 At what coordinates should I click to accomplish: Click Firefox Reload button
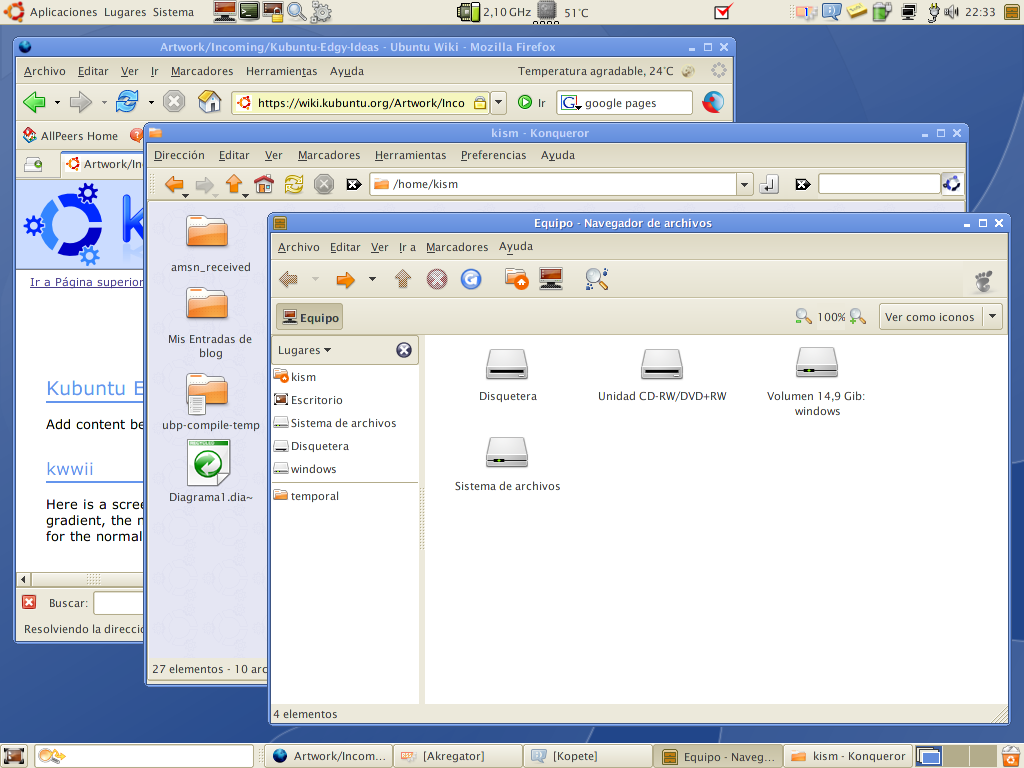[x=127, y=102]
